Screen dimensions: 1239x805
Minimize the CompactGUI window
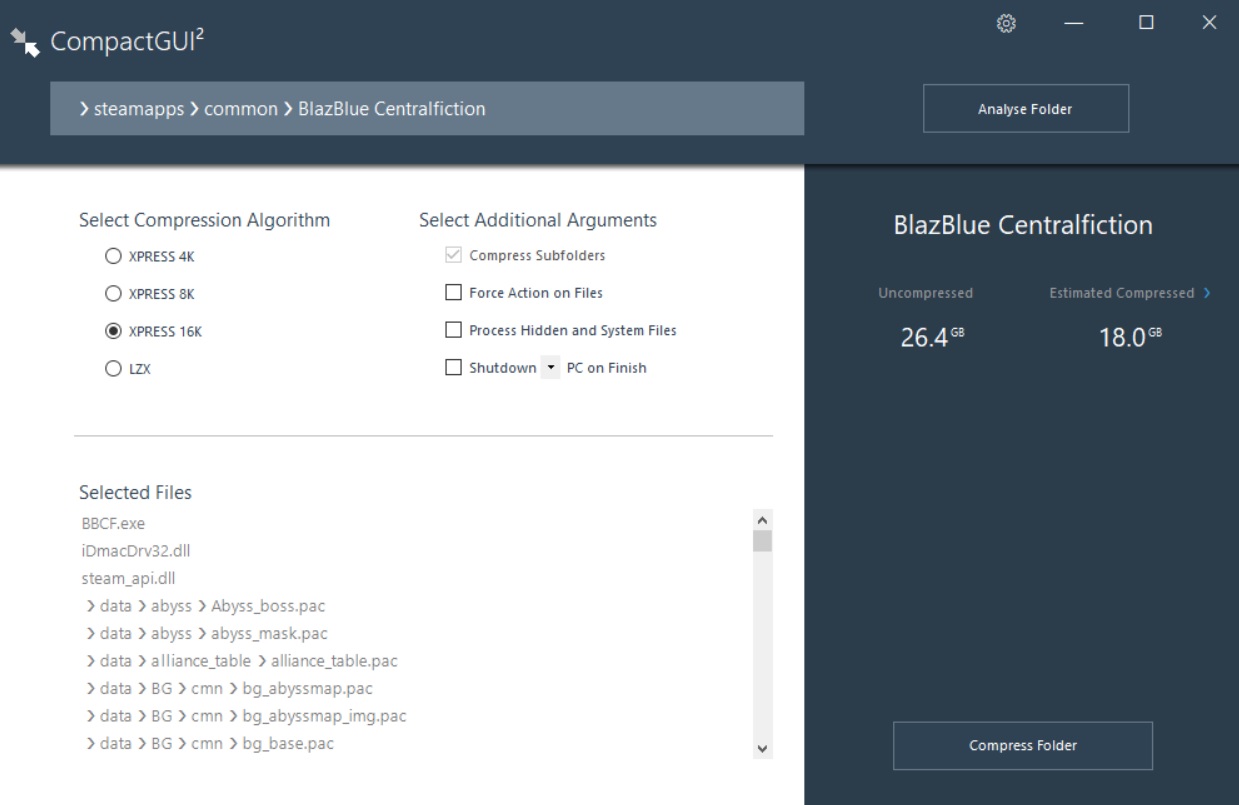point(1074,24)
